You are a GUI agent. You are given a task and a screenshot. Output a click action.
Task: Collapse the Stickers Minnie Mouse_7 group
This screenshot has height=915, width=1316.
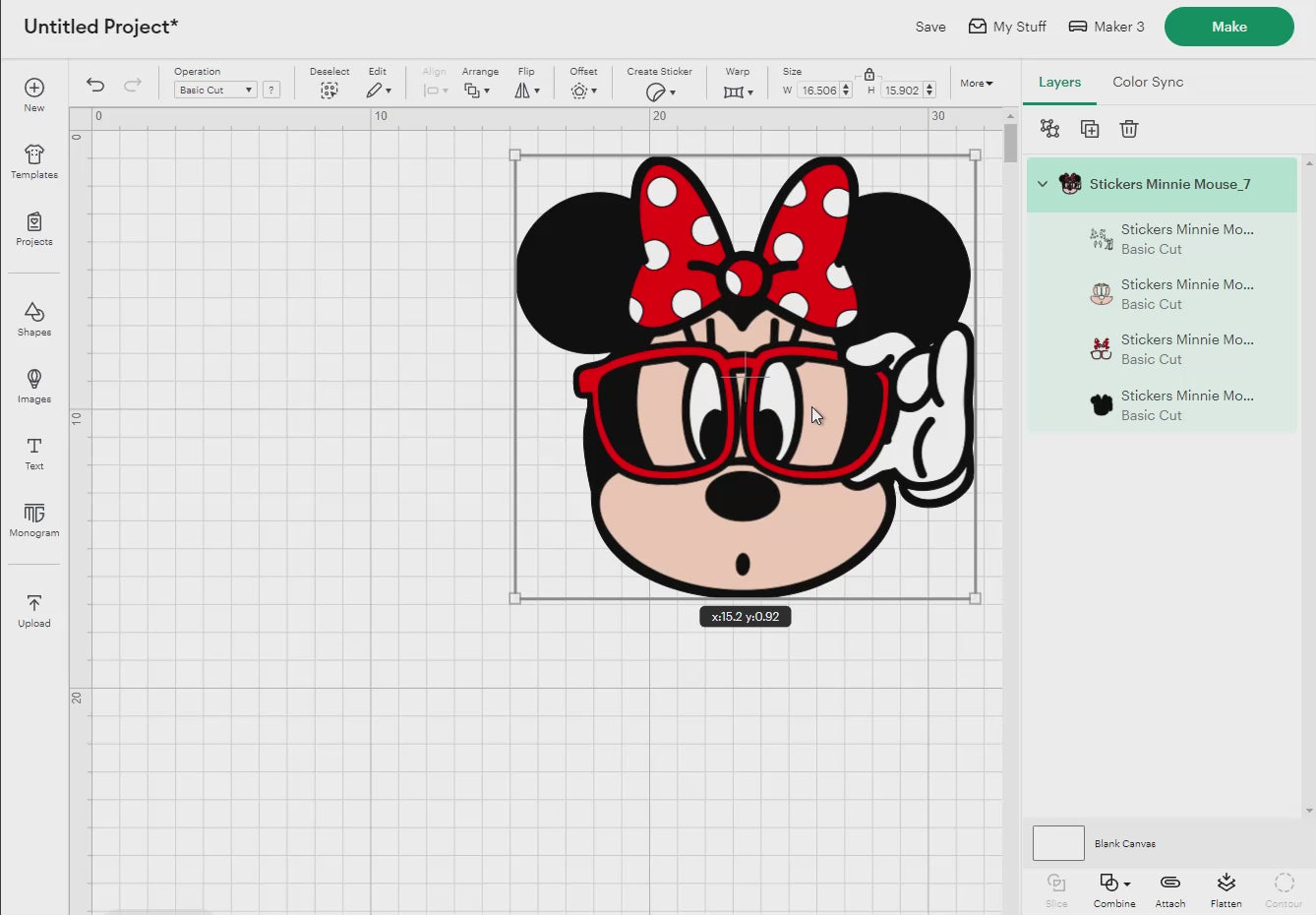pos(1043,184)
